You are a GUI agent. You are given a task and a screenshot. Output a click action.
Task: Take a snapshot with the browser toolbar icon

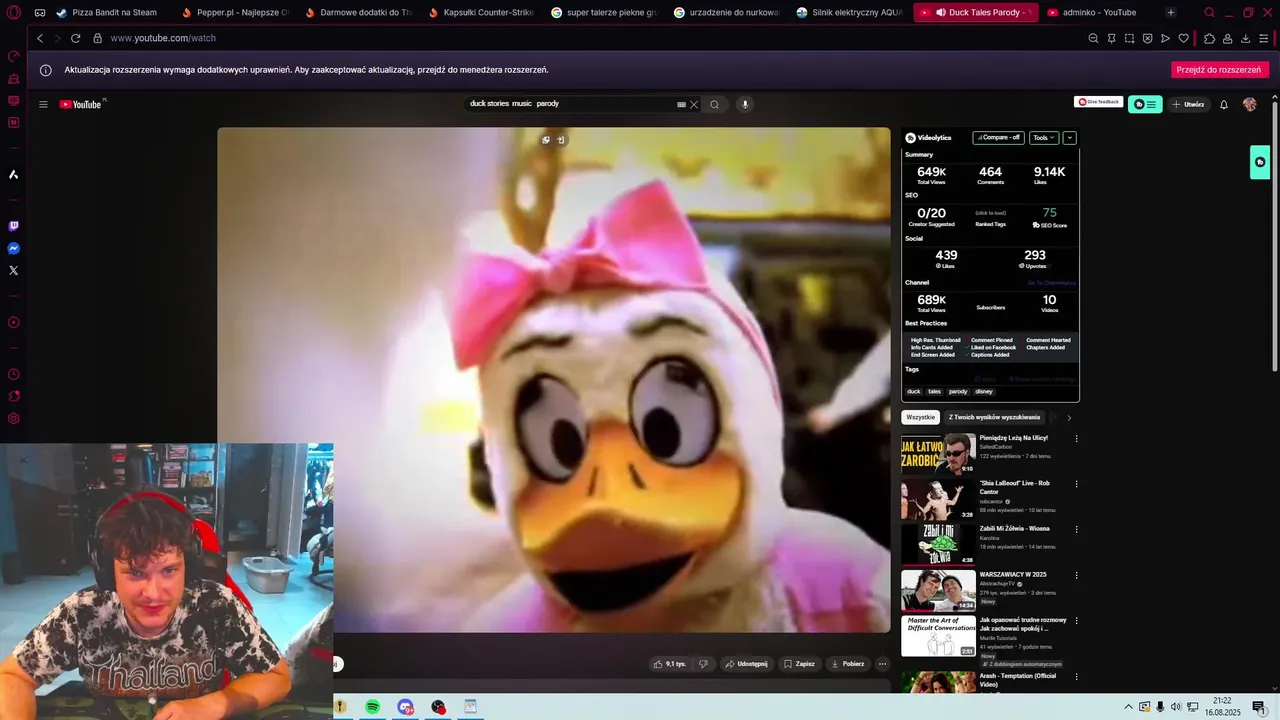point(1129,38)
